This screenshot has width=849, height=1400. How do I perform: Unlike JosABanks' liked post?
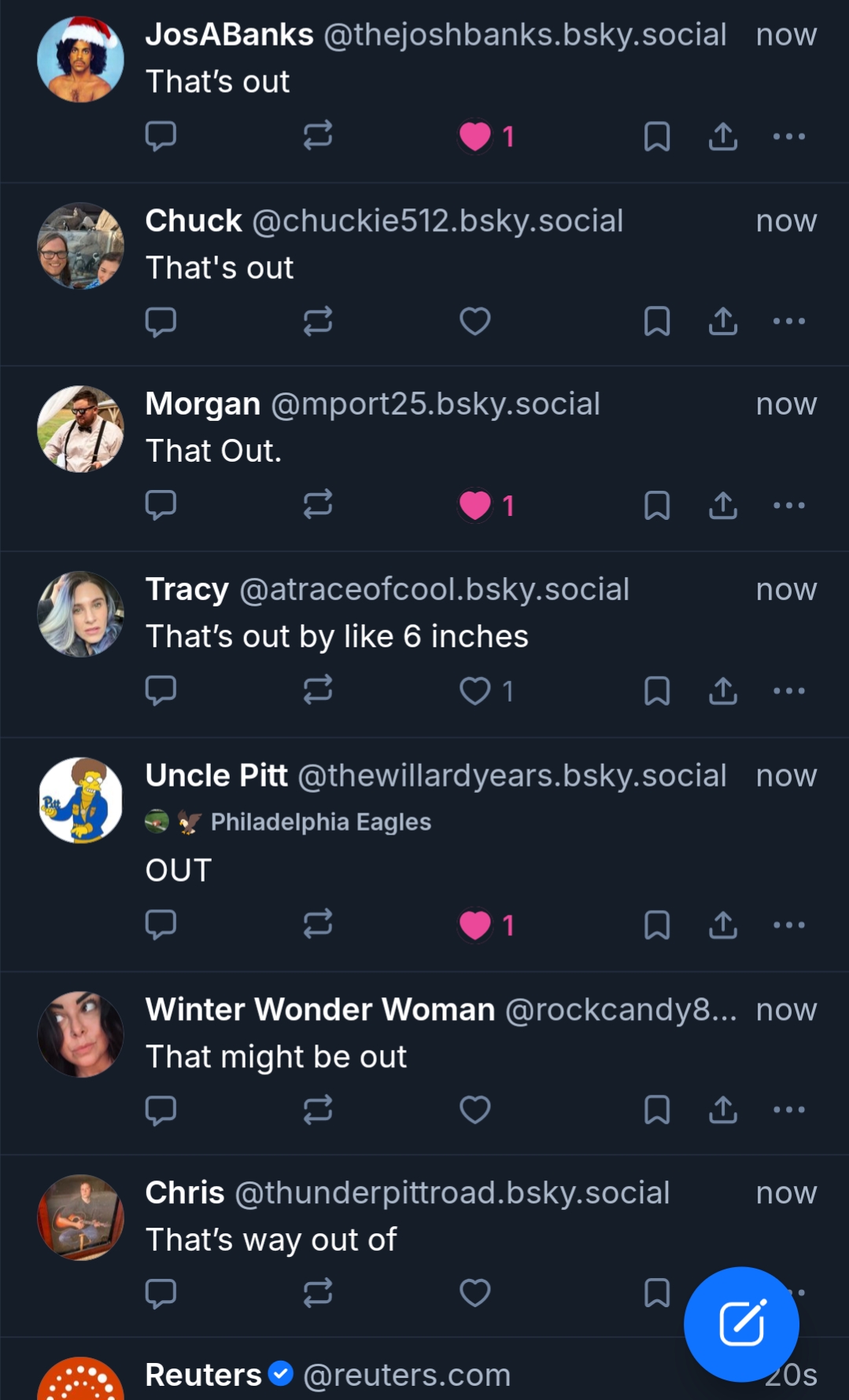(x=475, y=136)
